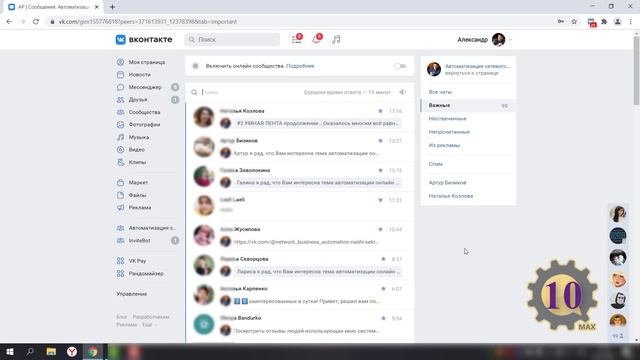
Task: Return to community page link
Action: coord(471,73)
